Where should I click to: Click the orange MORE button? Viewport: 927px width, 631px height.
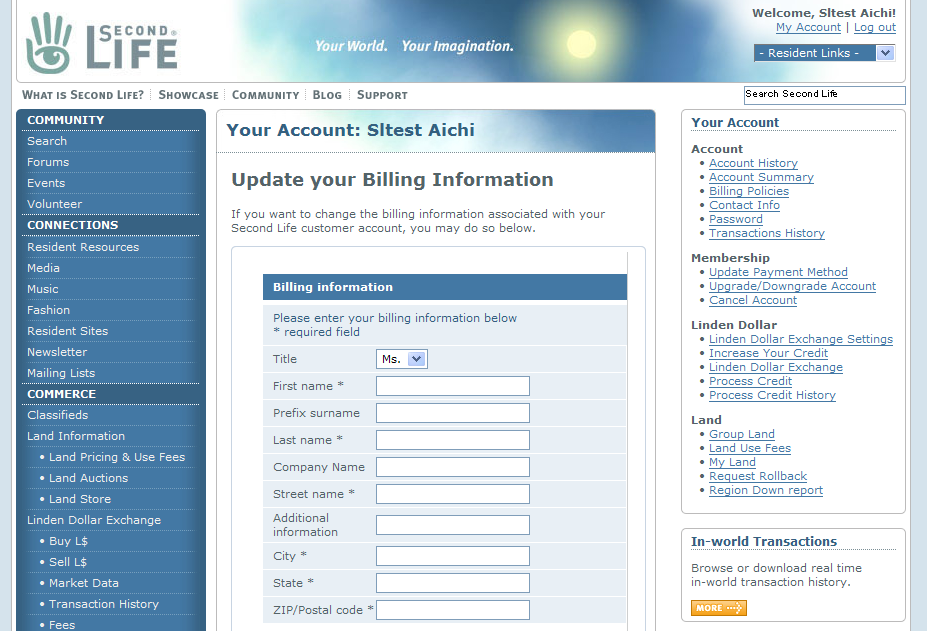718,608
